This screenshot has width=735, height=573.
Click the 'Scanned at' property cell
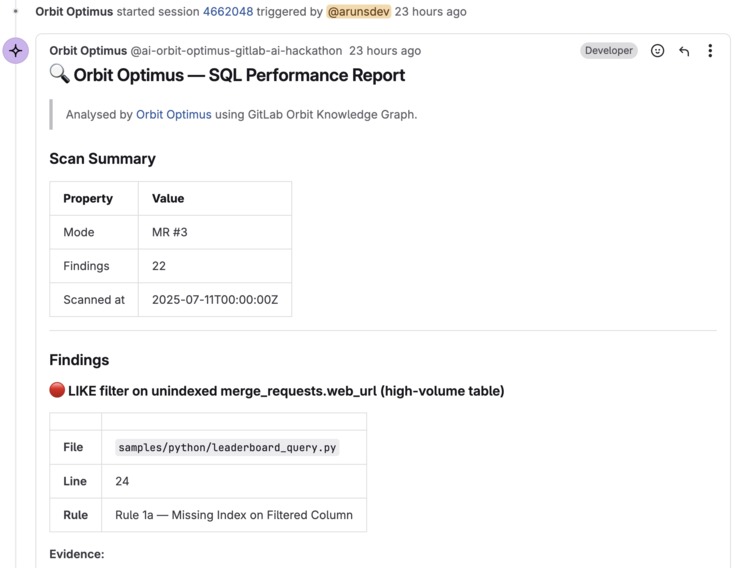coord(94,300)
